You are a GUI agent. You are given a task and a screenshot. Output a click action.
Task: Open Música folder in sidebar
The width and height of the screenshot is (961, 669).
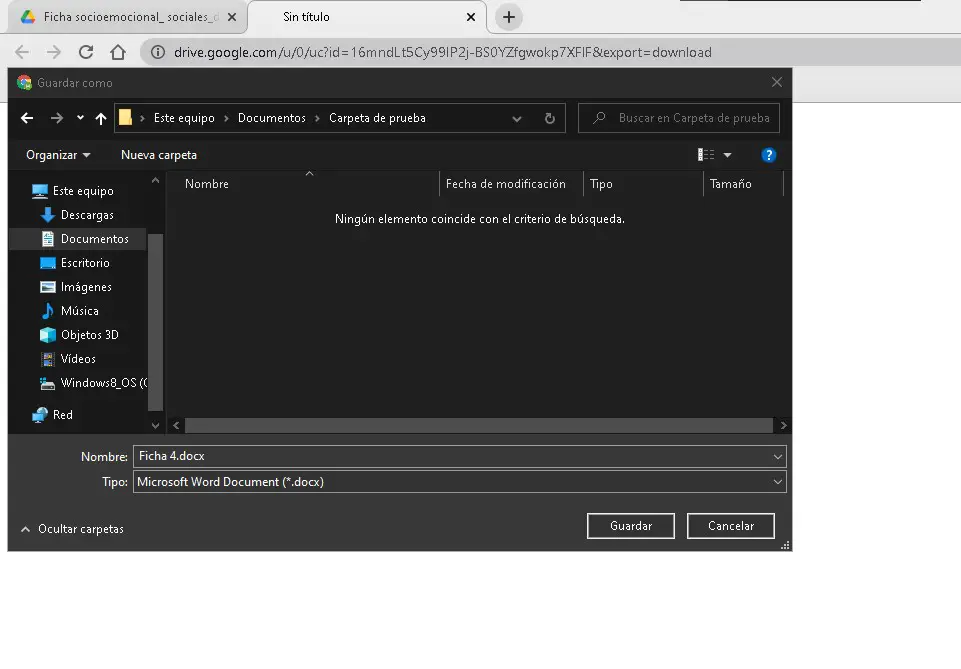(69, 311)
